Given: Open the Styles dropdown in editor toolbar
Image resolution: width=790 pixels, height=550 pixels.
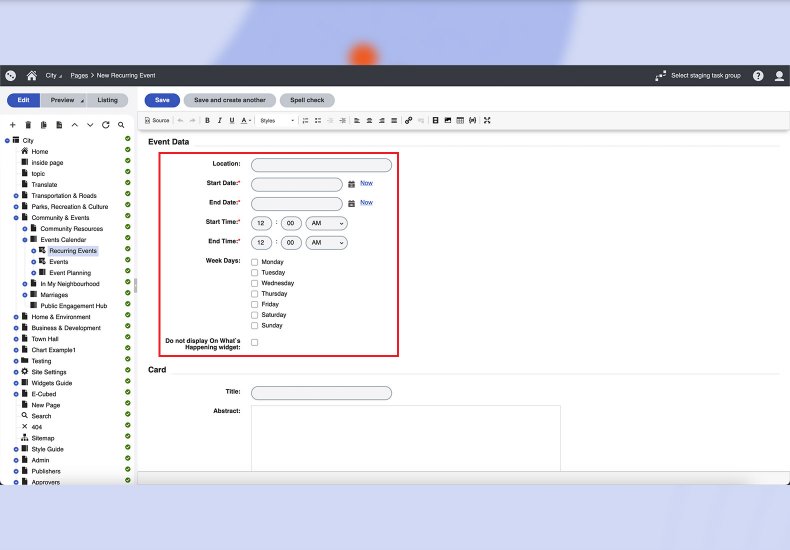Looking at the screenshot, I should click(277, 120).
